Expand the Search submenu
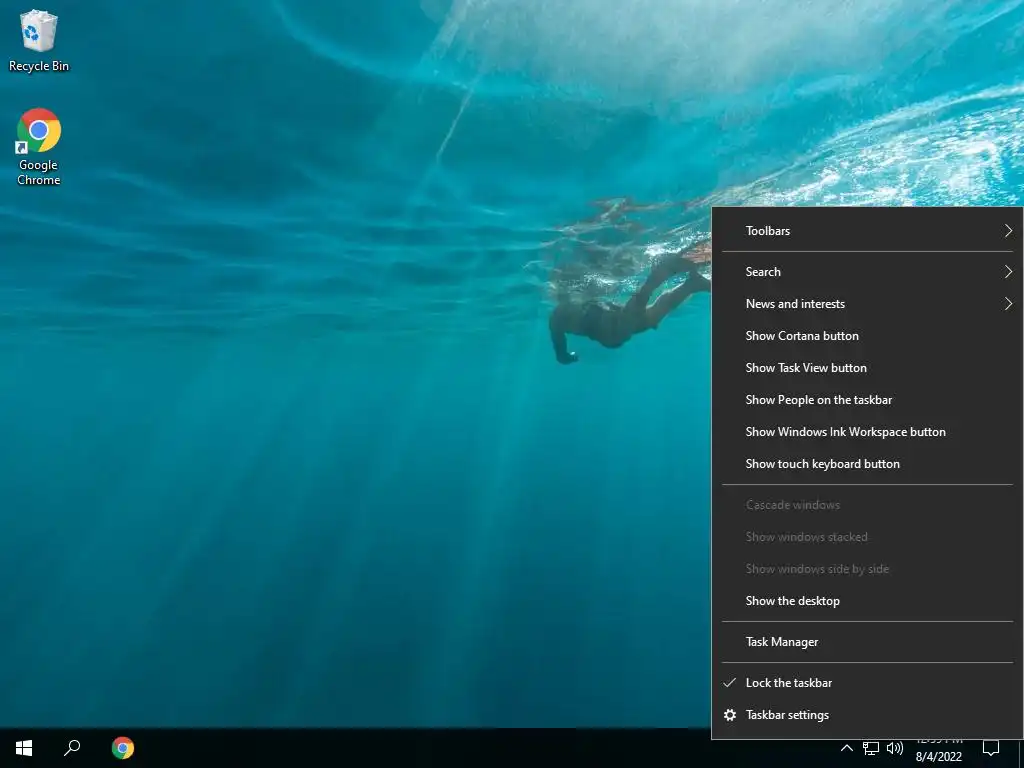The height and width of the screenshot is (768, 1024). pyautogui.click(x=867, y=272)
